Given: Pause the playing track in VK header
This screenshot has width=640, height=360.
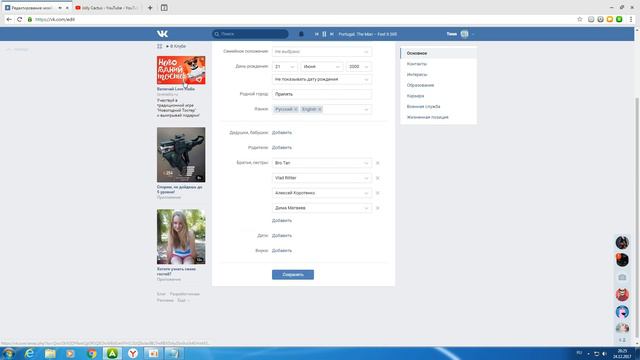Looking at the screenshot, I should pos(324,34).
